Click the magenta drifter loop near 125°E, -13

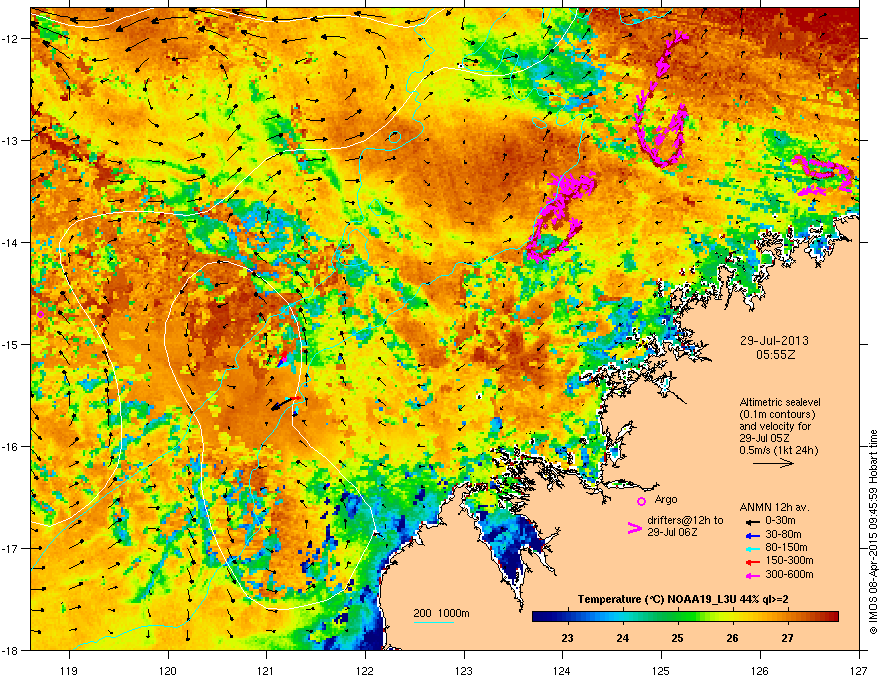tap(662, 99)
